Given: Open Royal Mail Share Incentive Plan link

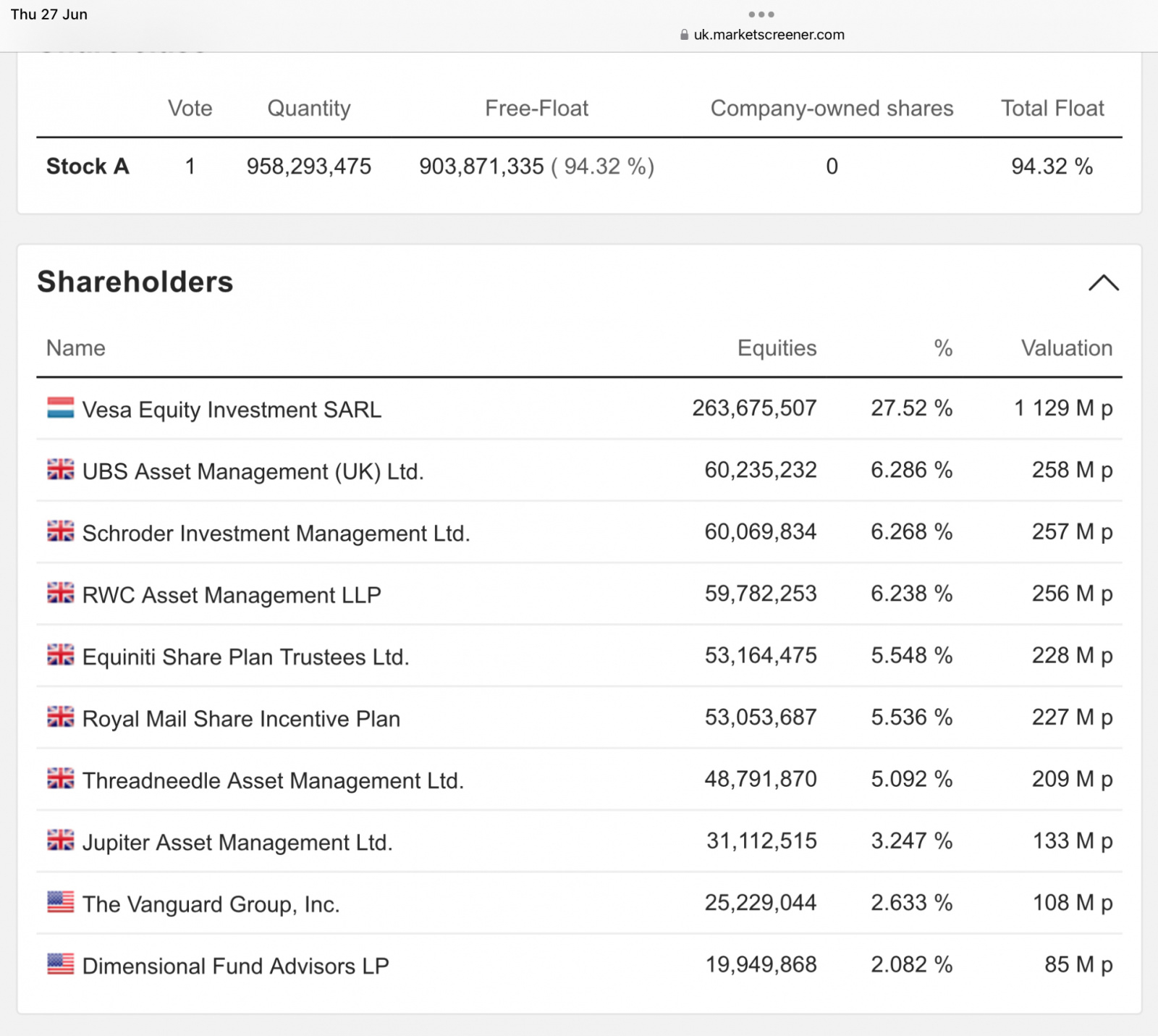Looking at the screenshot, I should point(241,719).
